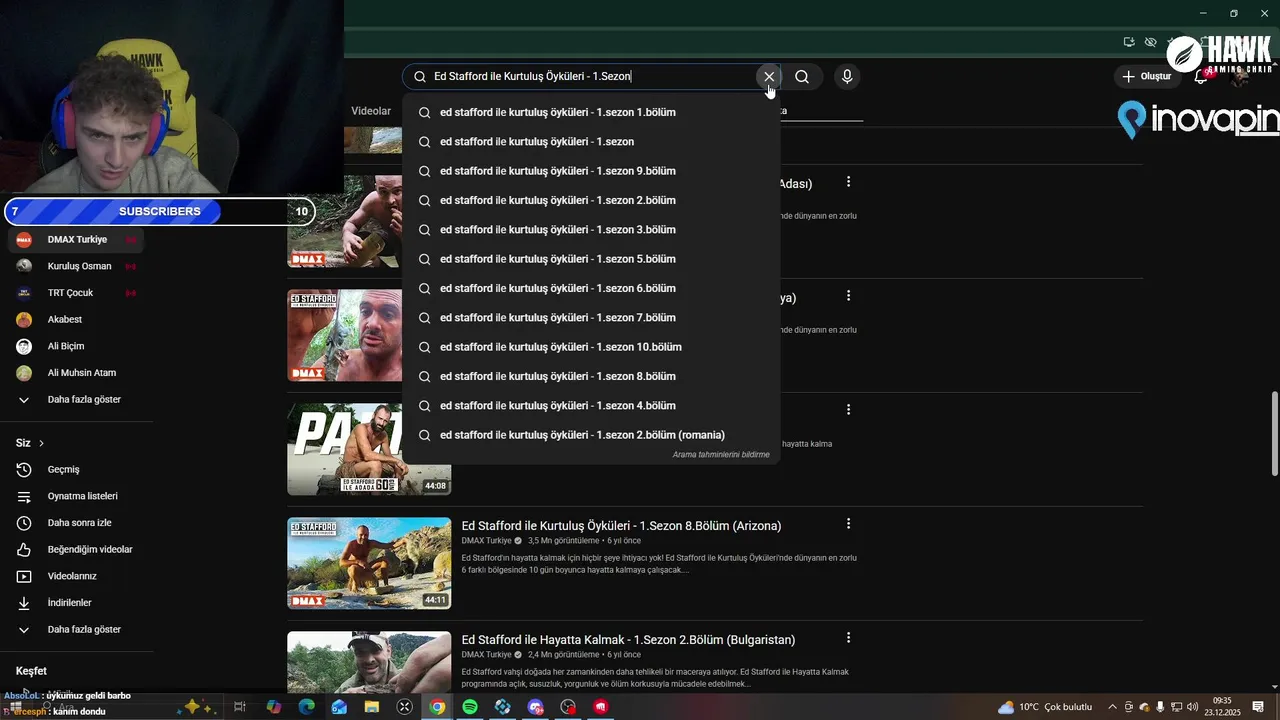The image size is (1280, 720).
Task: Click the magnifier search button
Action: pos(802,76)
